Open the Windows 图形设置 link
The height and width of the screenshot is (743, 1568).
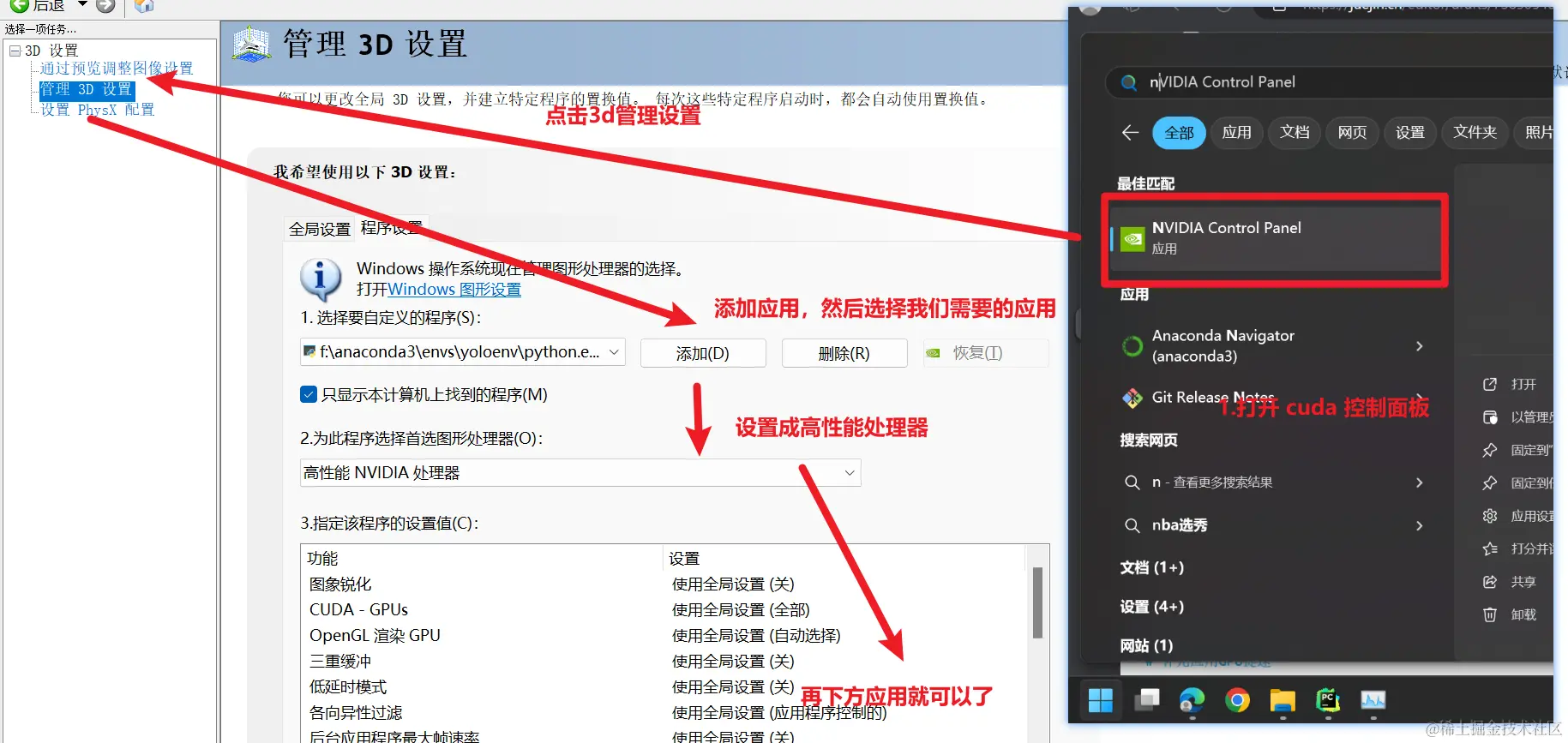point(454,290)
